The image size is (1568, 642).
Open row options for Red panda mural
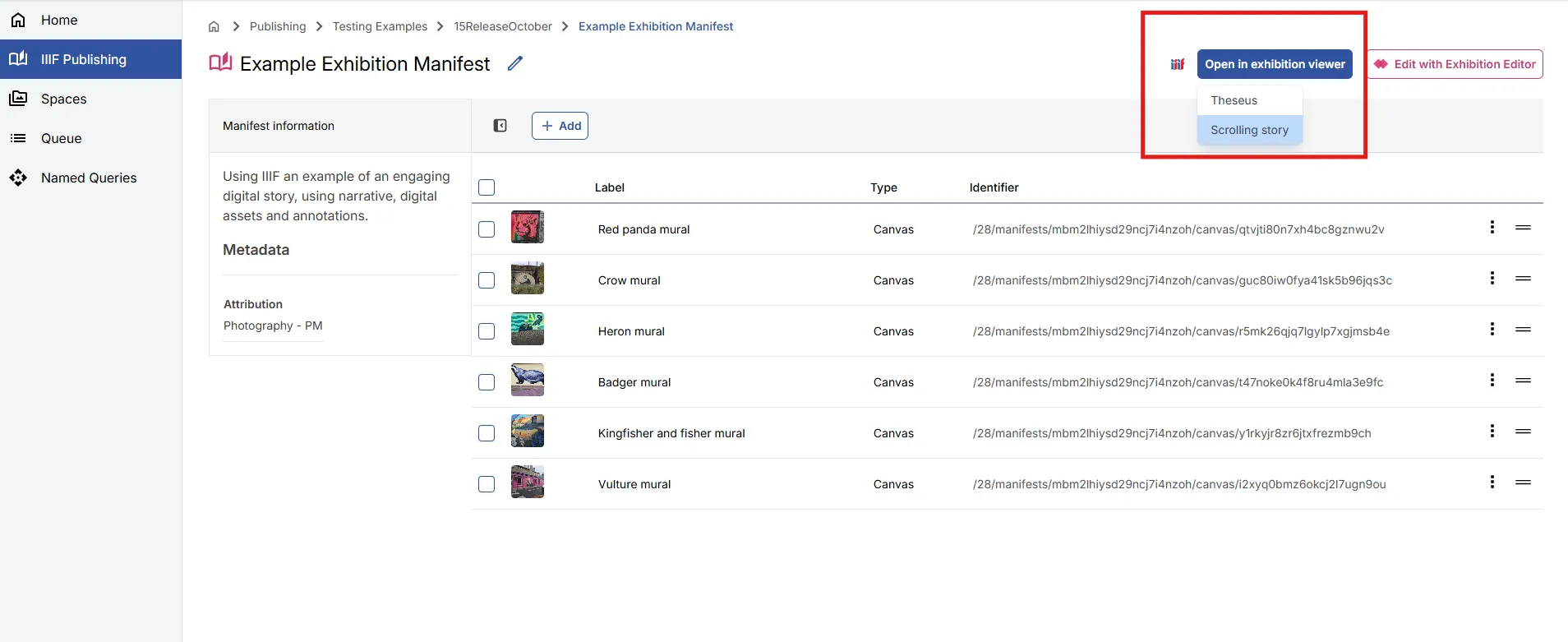[1492, 227]
